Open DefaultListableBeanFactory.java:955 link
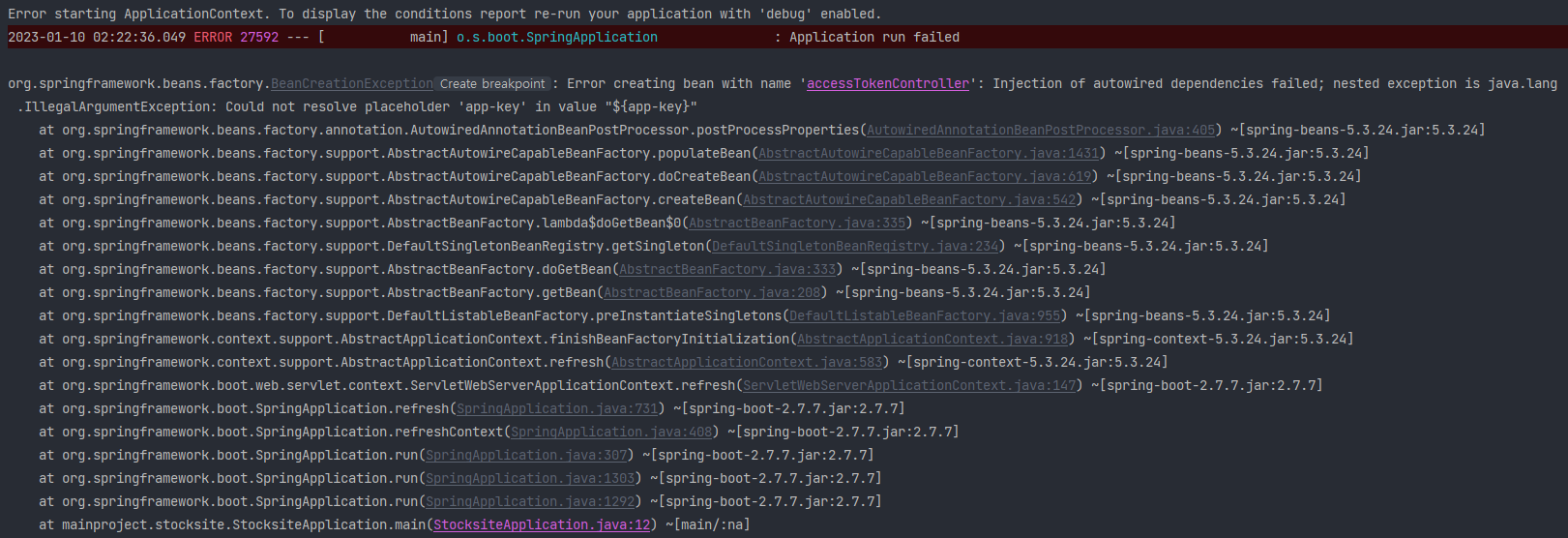 (925, 316)
